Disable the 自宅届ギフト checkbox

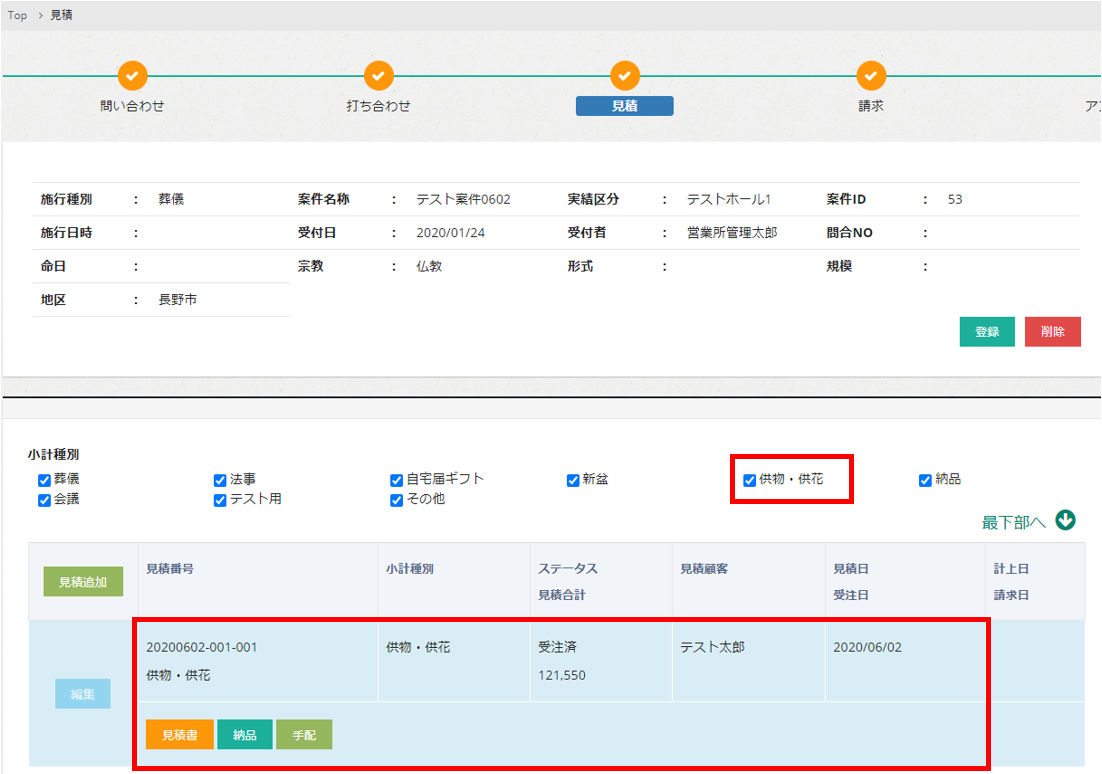click(x=396, y=480)
